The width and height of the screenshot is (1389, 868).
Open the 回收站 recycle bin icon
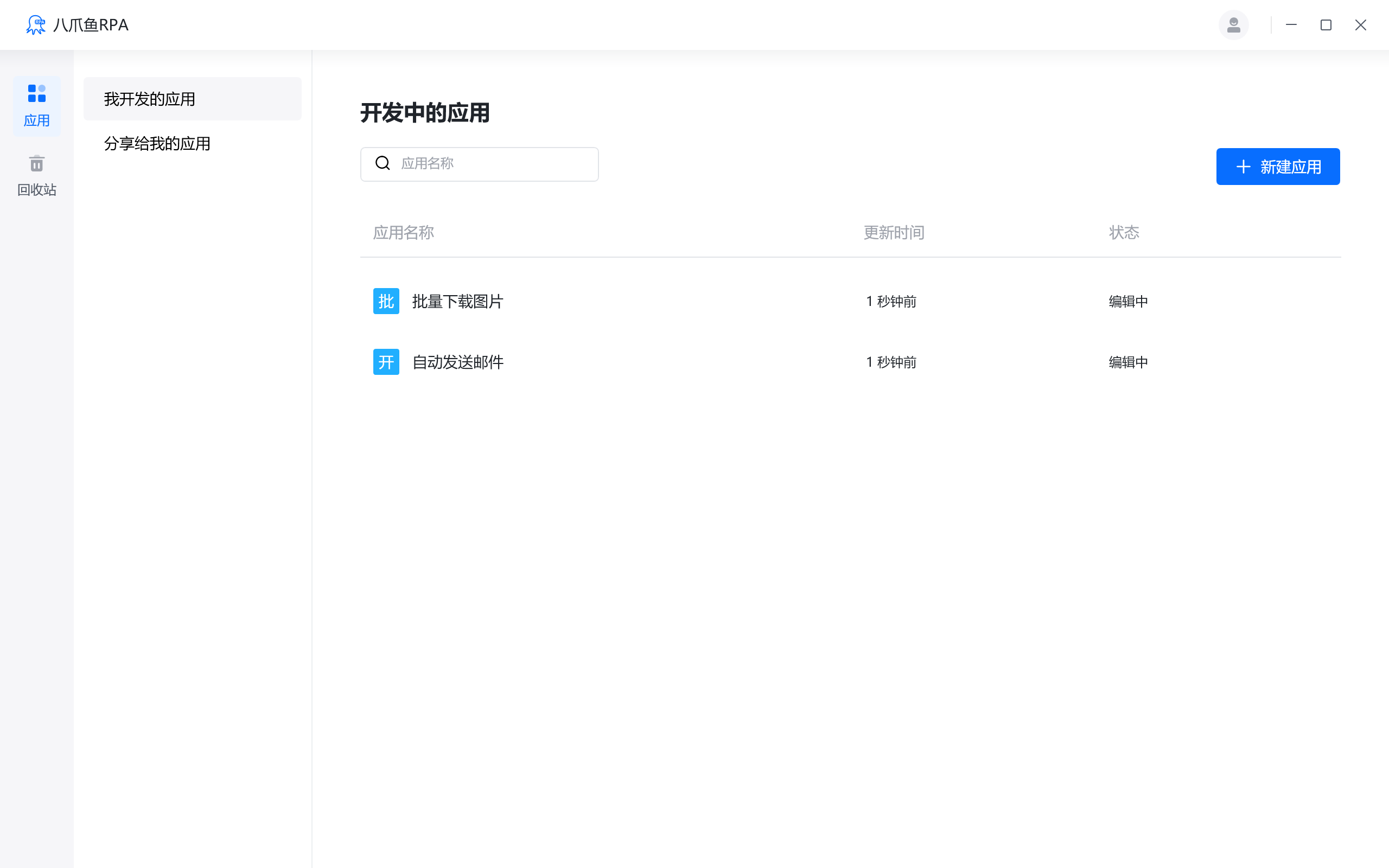click(36, 164)
